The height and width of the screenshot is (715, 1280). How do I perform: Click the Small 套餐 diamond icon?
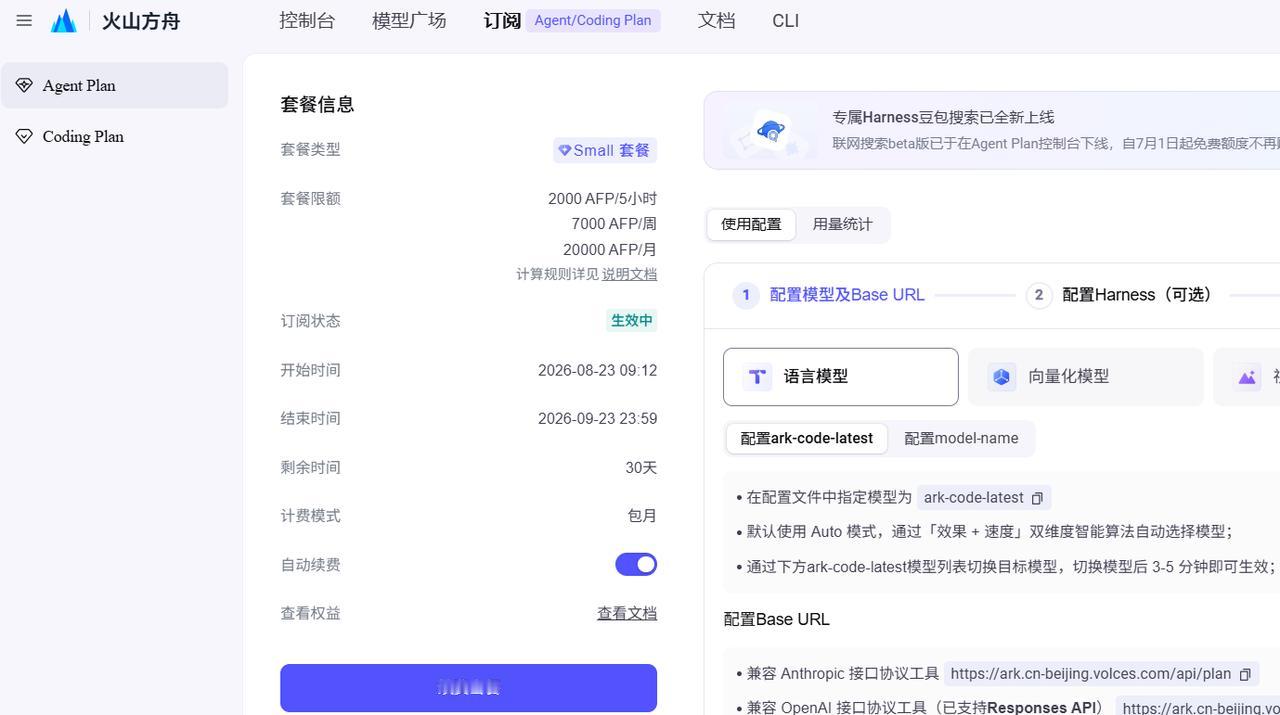(x=564, y=150)
